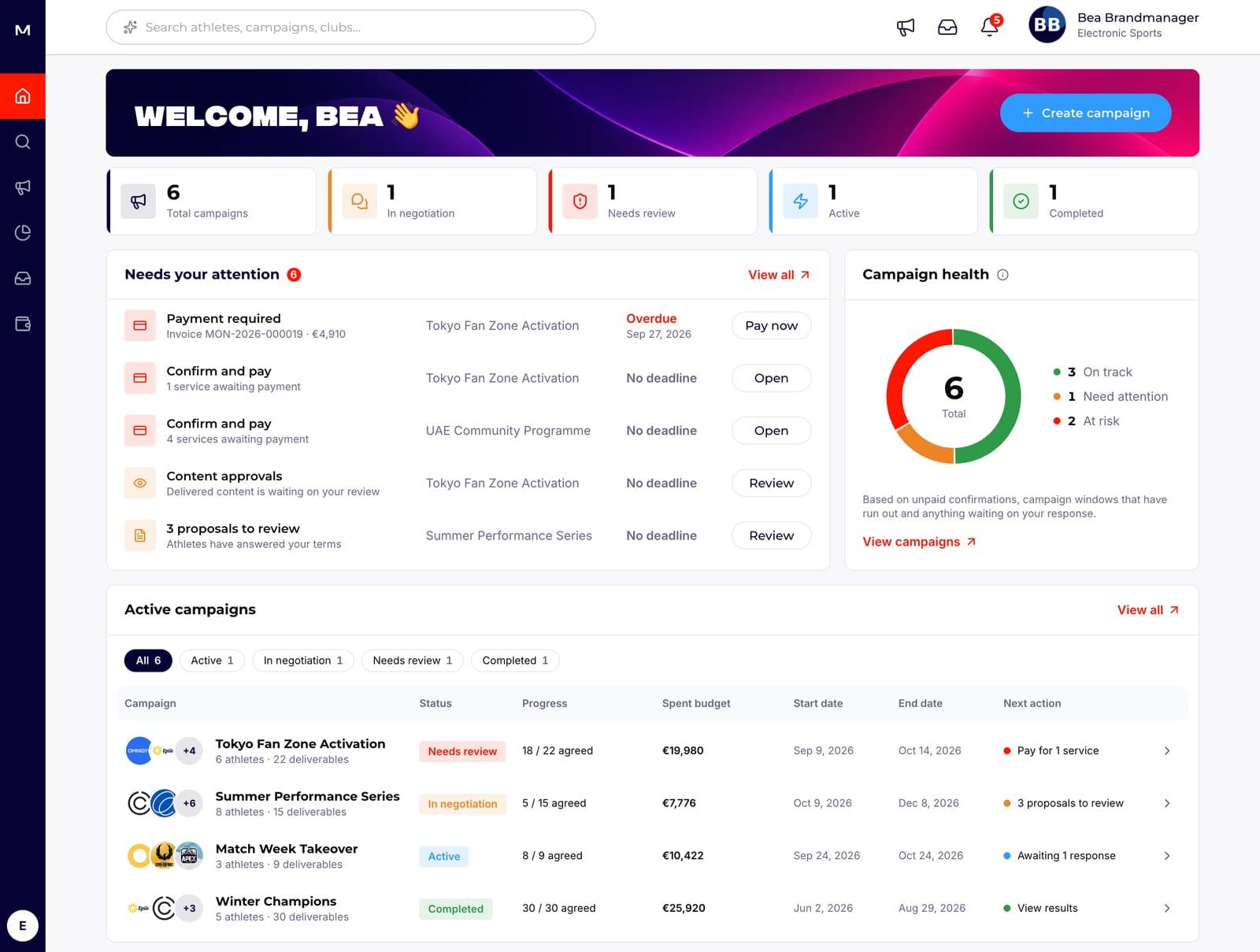Screen dimensions: 1260x952
Task: Open the search icon in the sidebar
Action: click(x=23, y=142)
